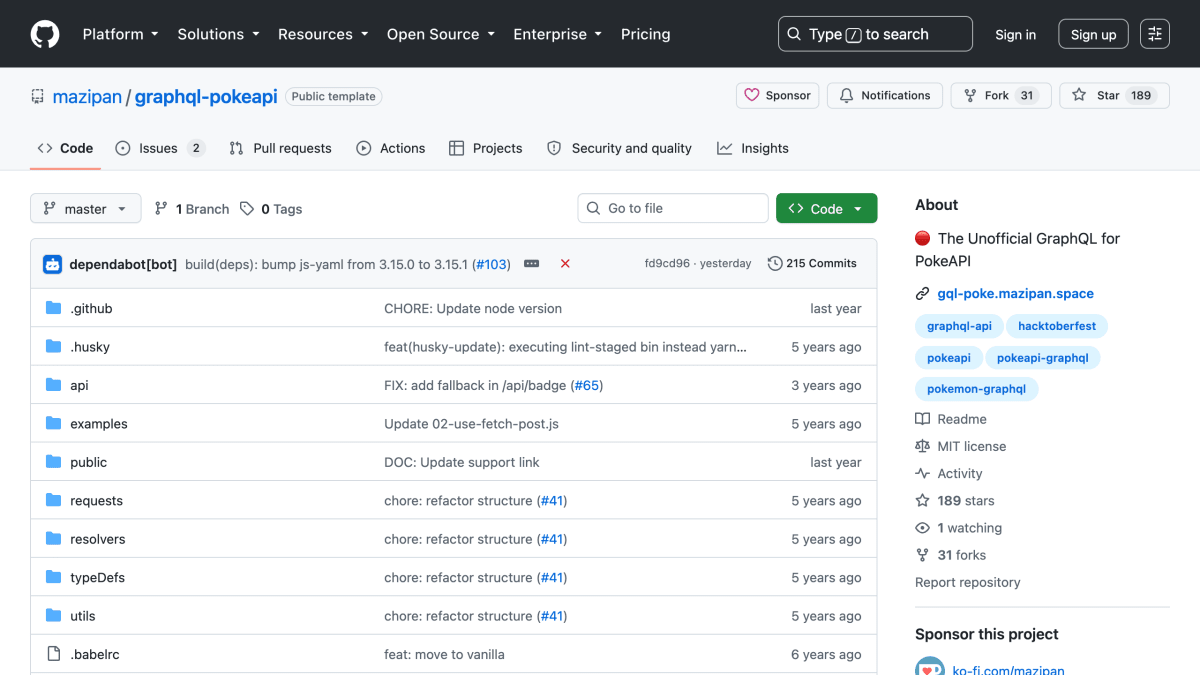Click Report repository link

[967, 582]
